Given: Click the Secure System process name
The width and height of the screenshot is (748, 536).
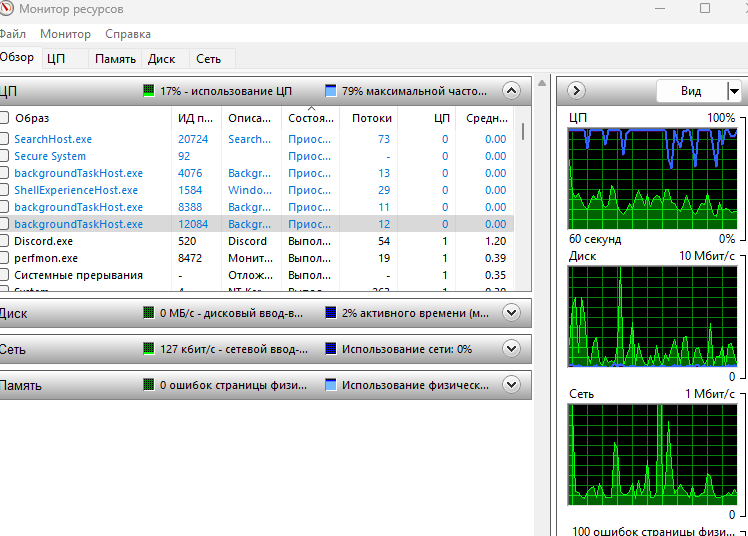Looking at the screenshot, I should pyautogui.click(x=50, y=156).
